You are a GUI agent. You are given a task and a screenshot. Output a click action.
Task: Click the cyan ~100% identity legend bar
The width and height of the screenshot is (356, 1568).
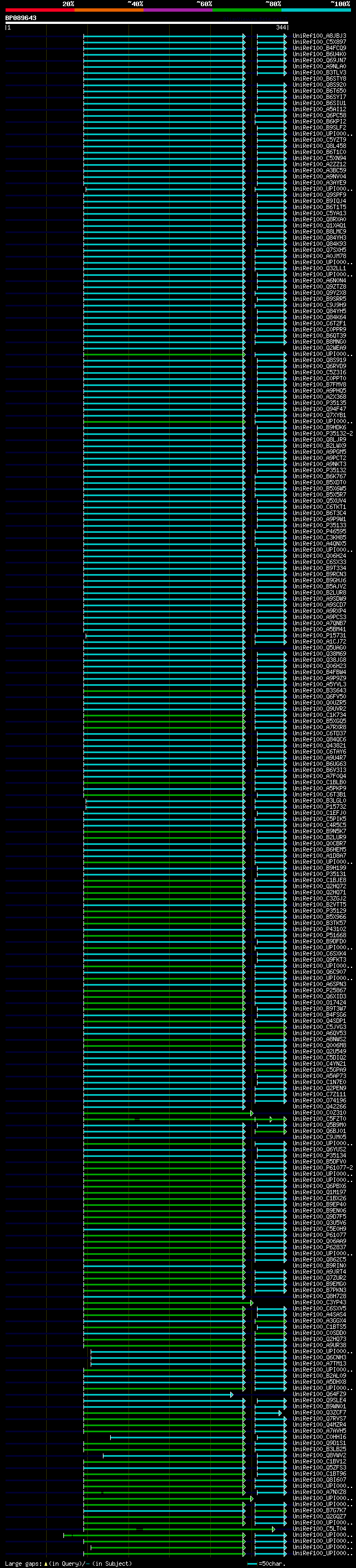pos(316,10)
